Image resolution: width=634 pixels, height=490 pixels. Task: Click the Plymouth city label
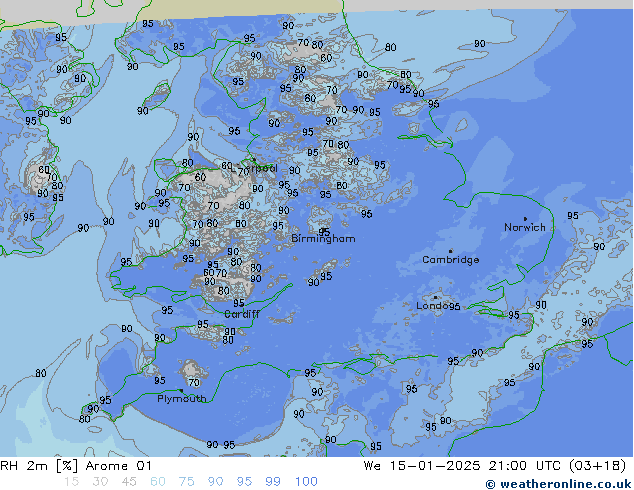click(182, 399)
